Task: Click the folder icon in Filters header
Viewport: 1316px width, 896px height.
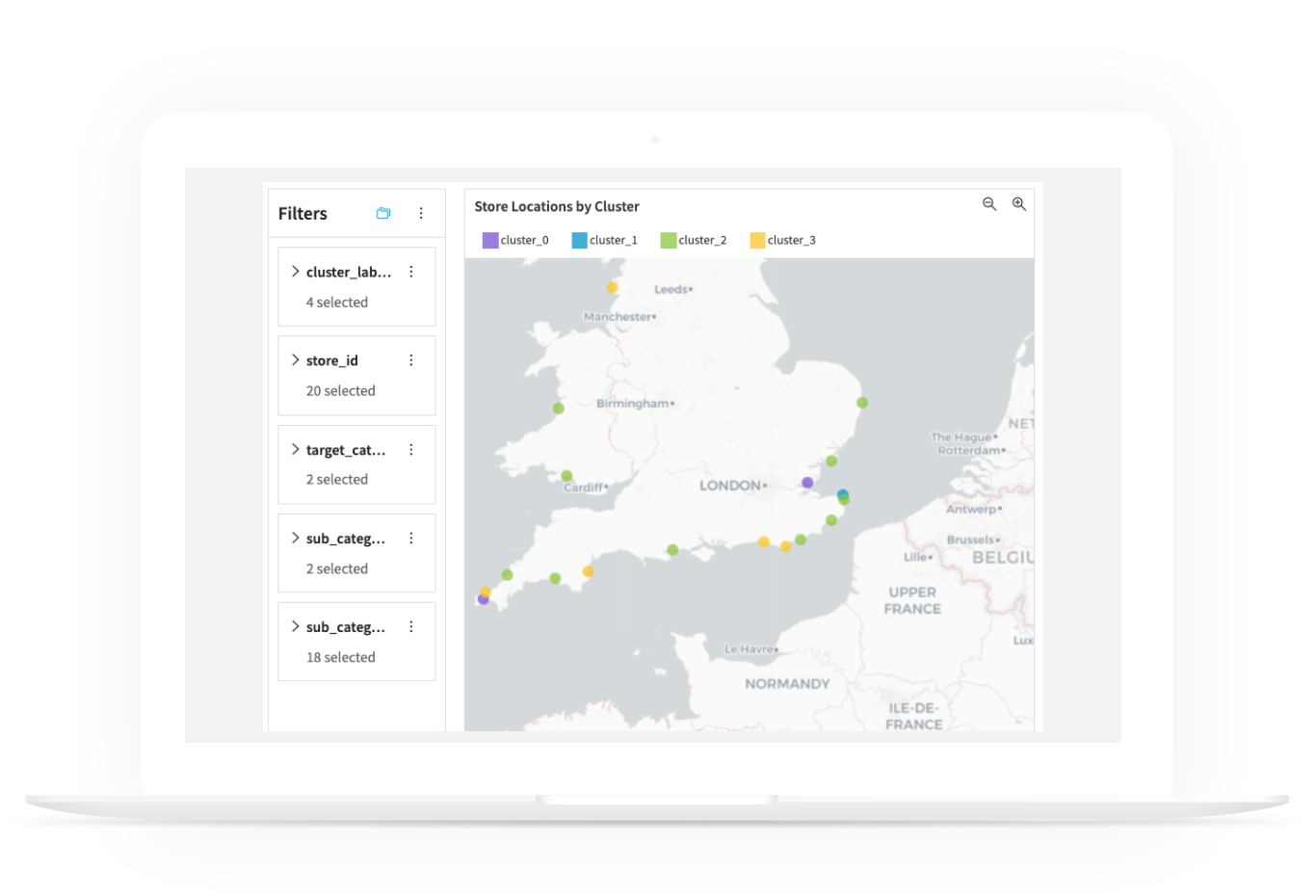Action: point(383,213)
